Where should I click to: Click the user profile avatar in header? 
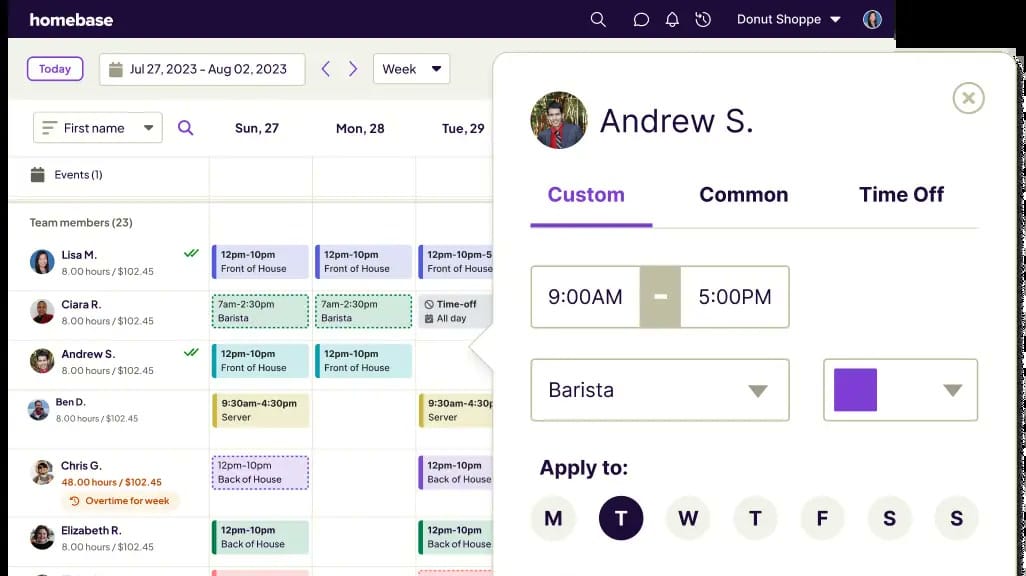pos(872,20)
